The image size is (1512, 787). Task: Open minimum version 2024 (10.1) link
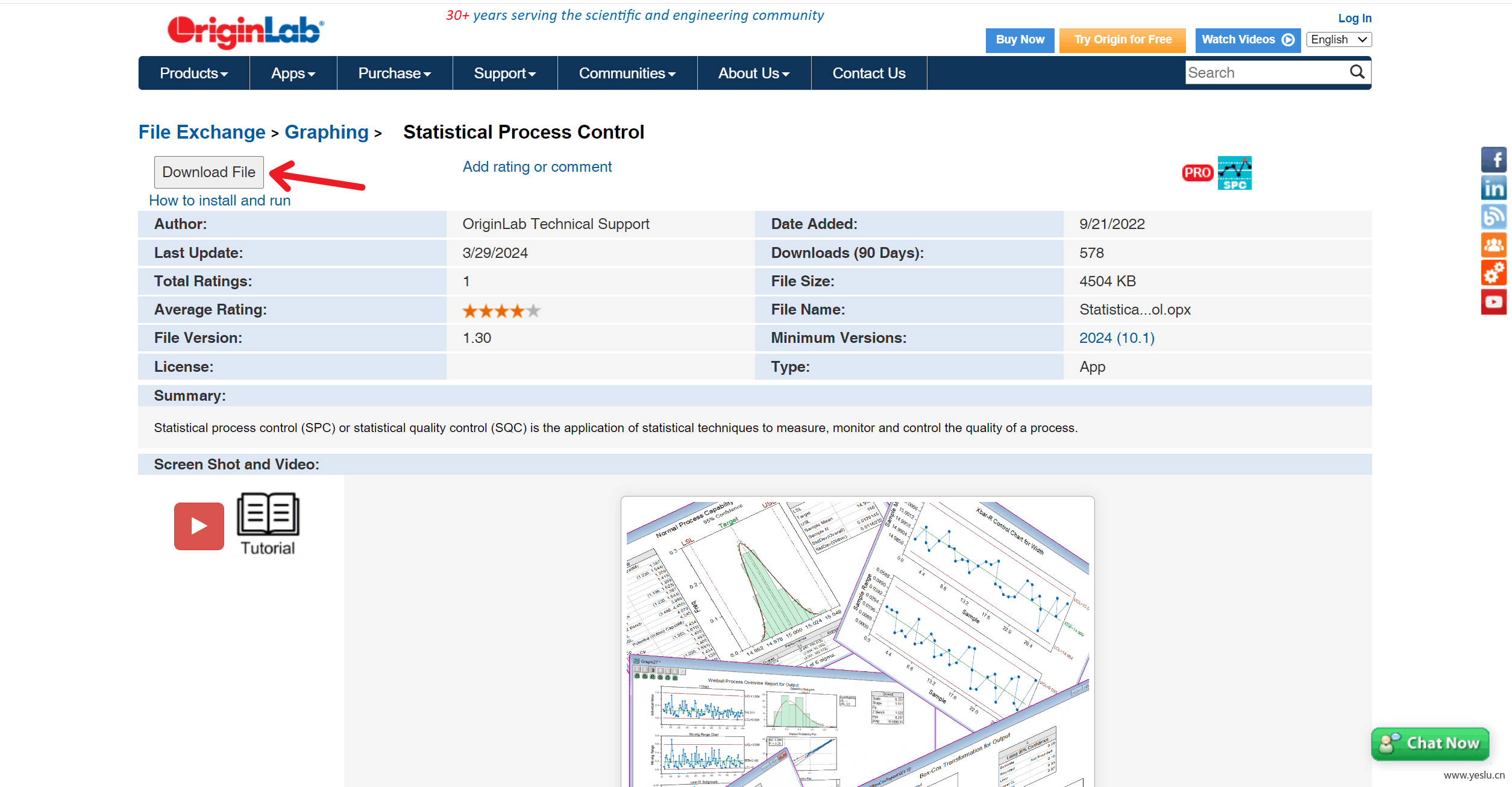tap(1117, 338)
